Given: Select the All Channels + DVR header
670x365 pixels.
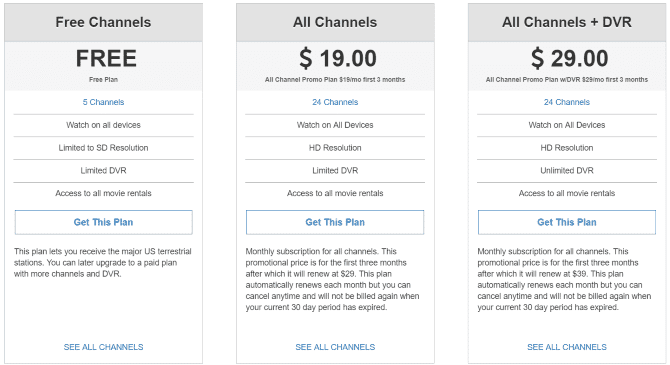Looking at the screenshot, I should 567,22.
